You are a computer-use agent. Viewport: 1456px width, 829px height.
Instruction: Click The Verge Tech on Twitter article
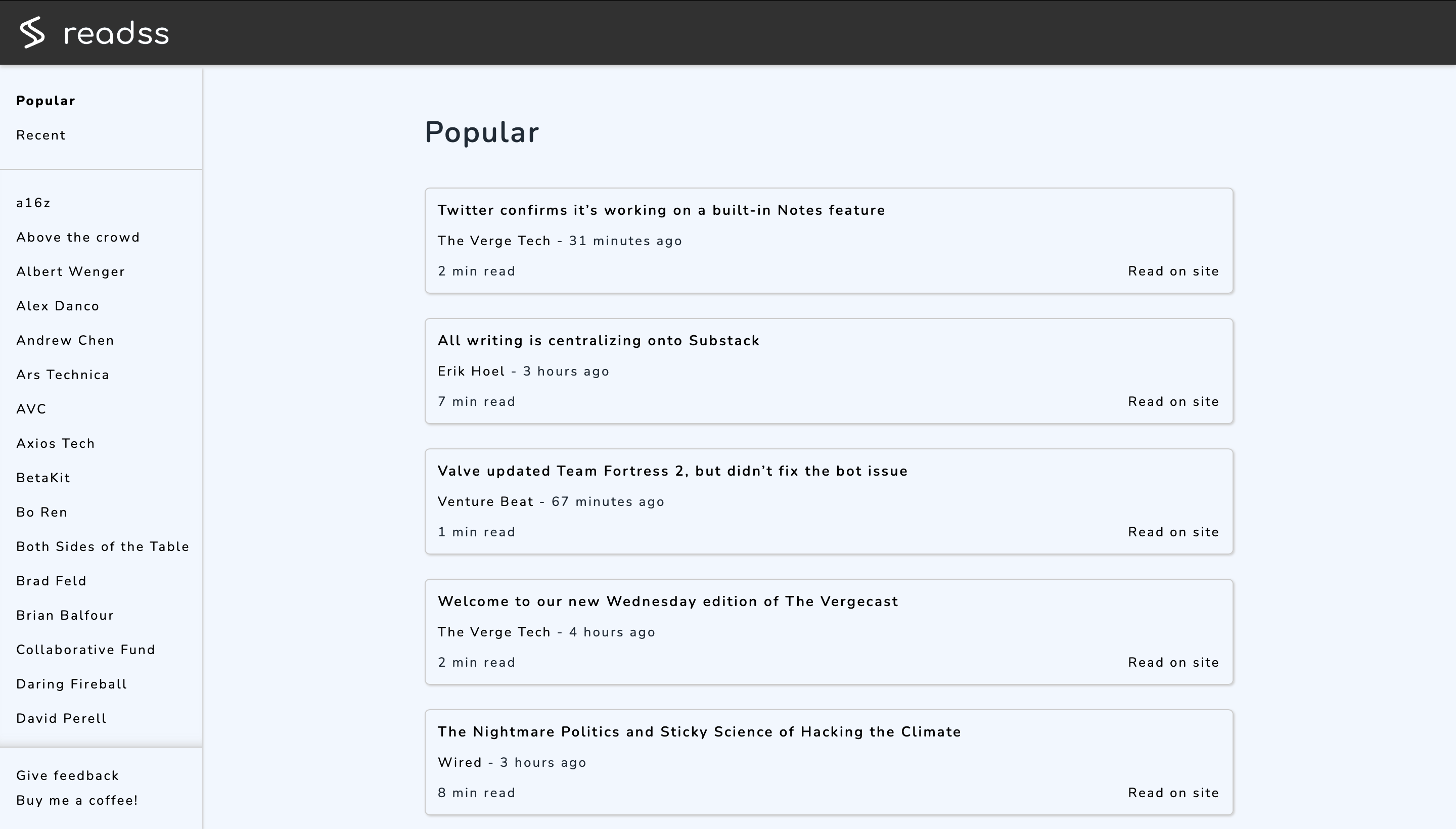[494, 241]
